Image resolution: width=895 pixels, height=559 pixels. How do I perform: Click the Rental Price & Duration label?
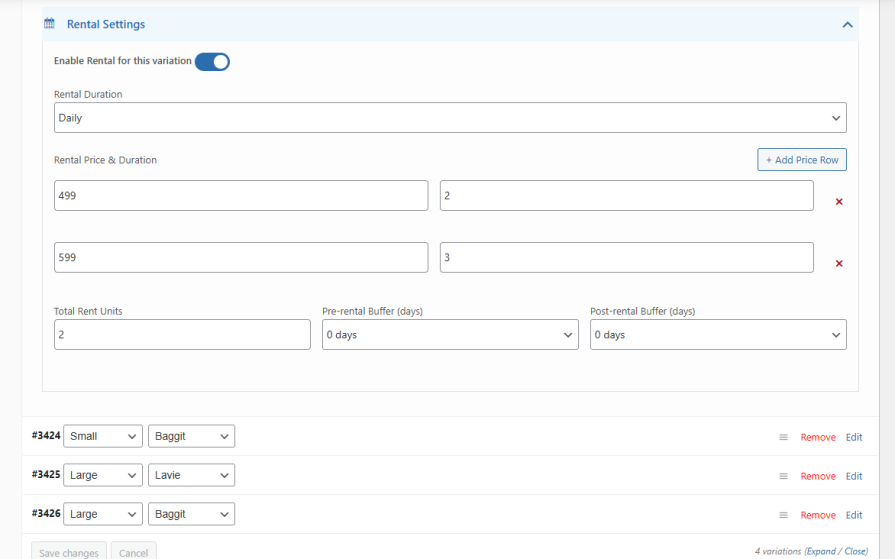pyautogui.click(x=105, y=160)
